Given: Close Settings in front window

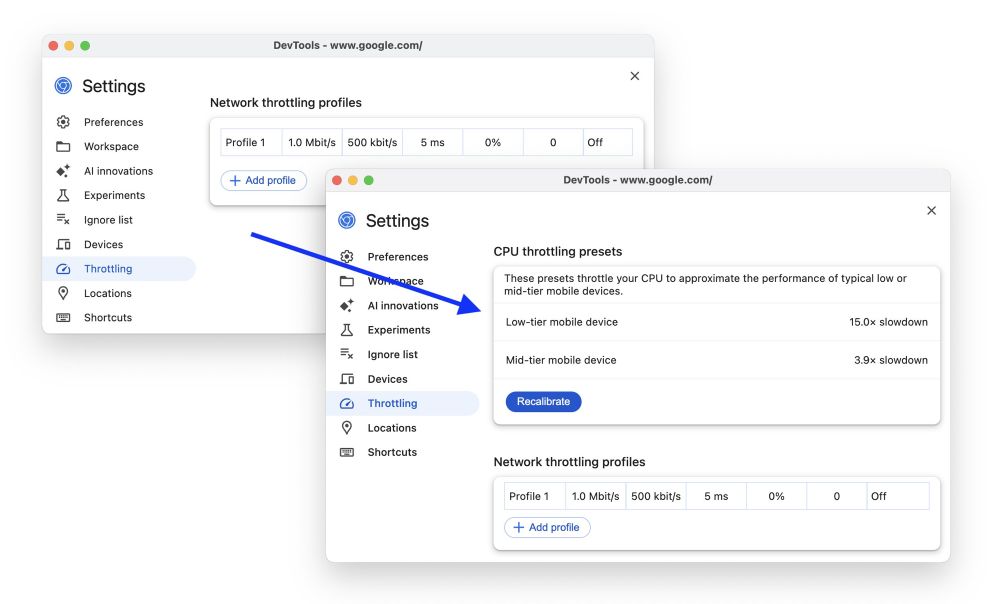Looking at the screenshot, I should click(931, 210).
